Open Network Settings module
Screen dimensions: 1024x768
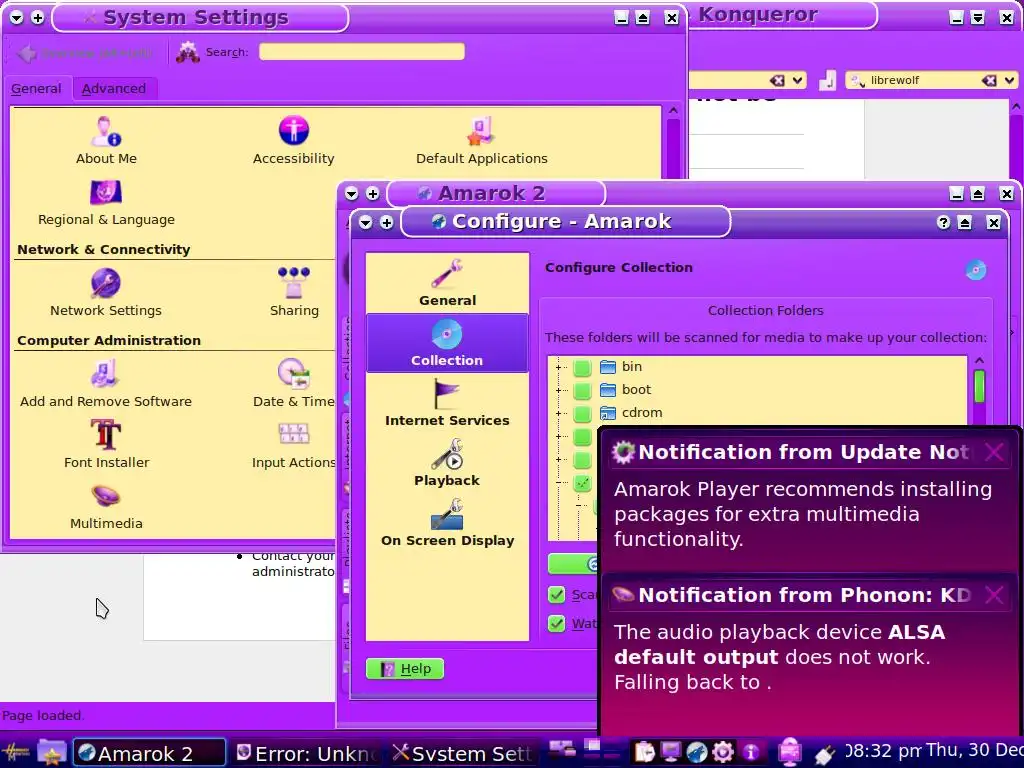coord(106,293)
